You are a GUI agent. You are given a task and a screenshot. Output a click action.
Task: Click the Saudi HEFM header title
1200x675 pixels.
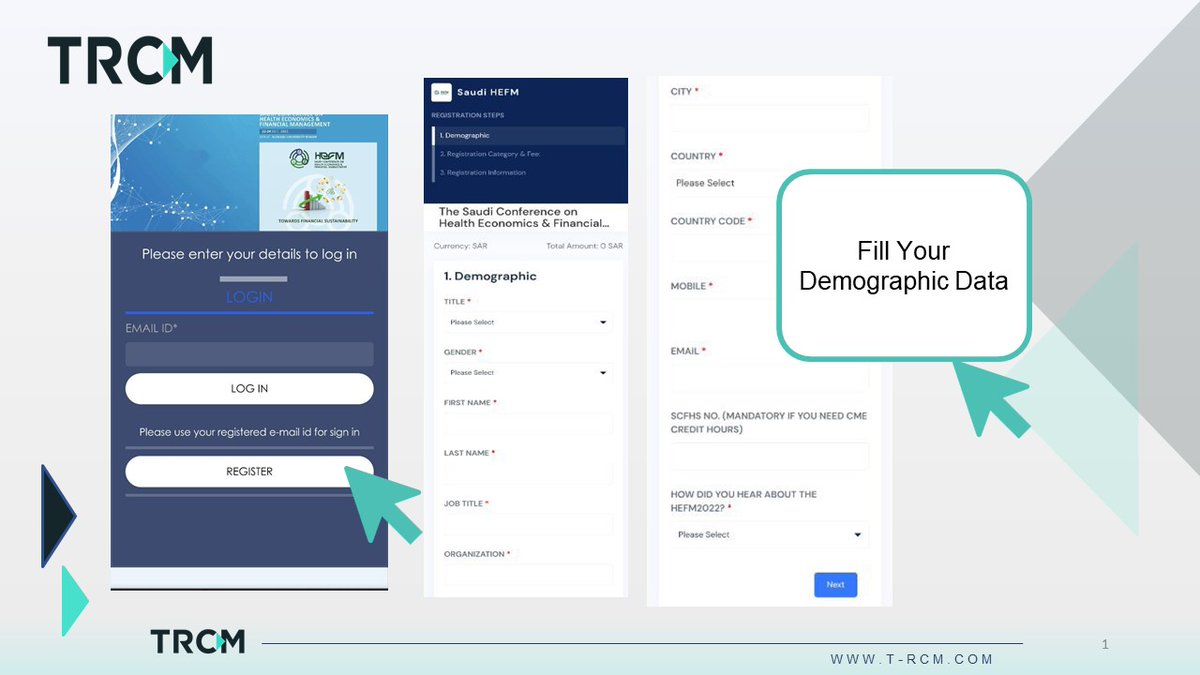click(x=488, y=92)
